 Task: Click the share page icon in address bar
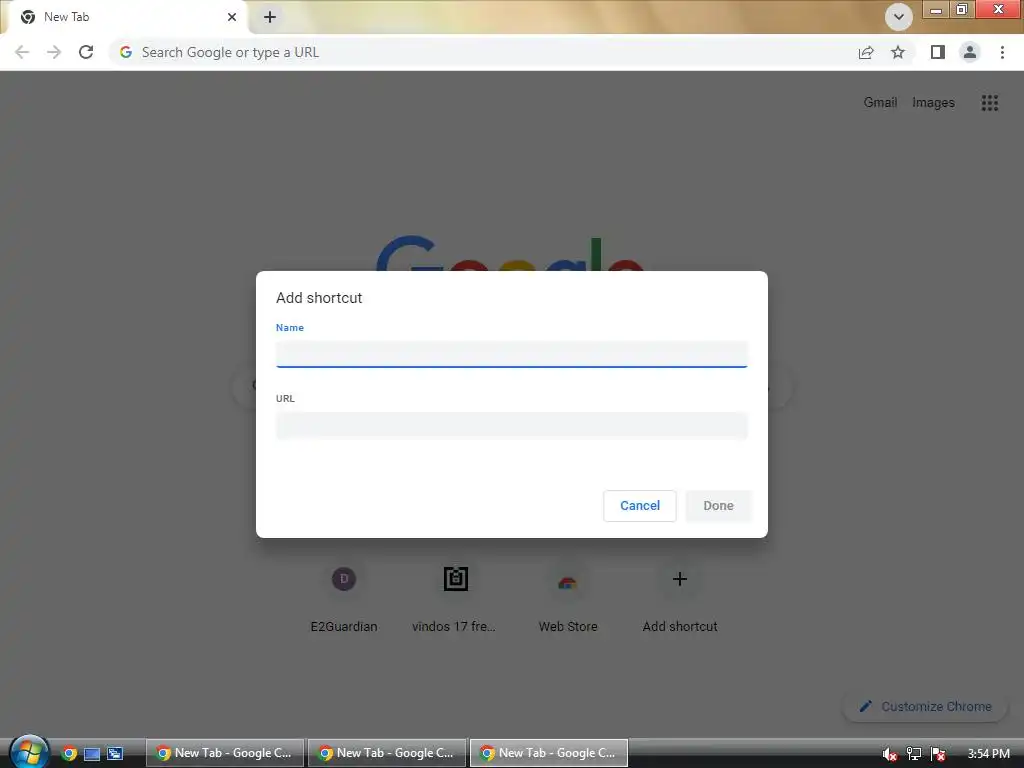(x=866, y=52)
